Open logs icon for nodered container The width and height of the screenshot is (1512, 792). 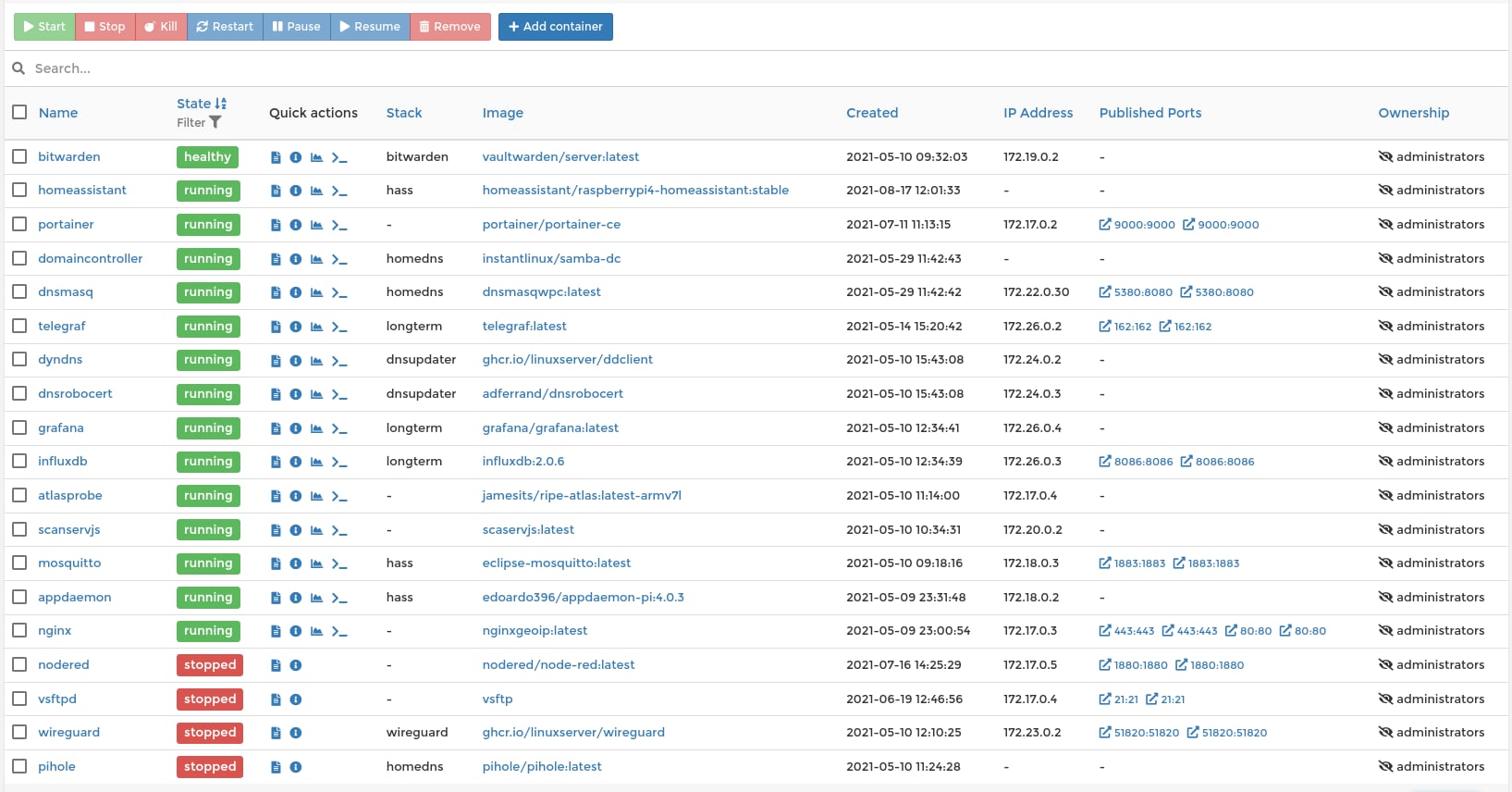click(276, 665)
